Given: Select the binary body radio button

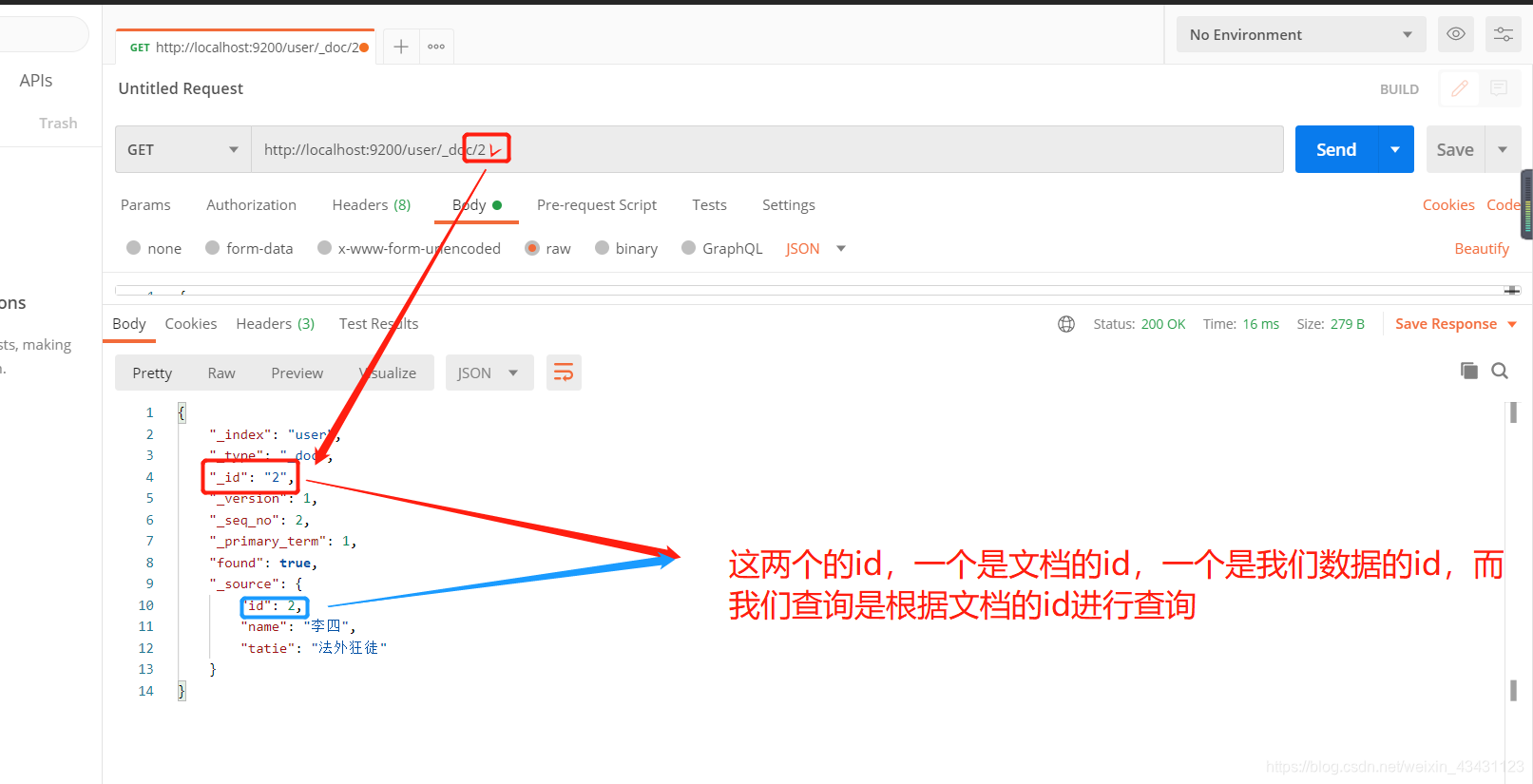Looking at the screenshot, I should click(x=602, y=248).
